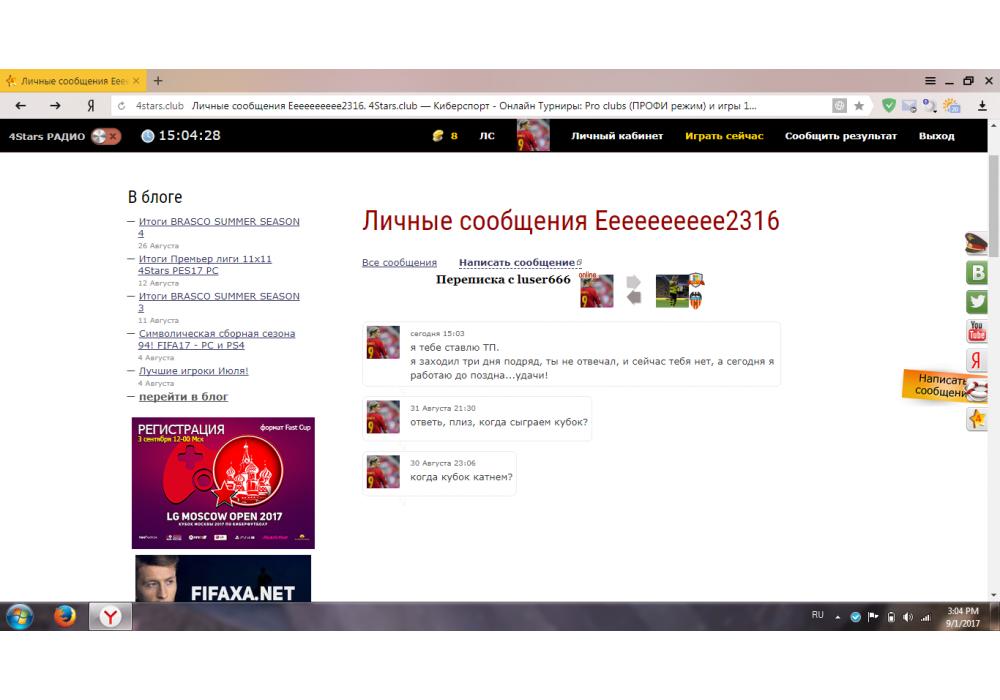Bookmark page with address bar star
The height and width of the screenshot is (700, 1000).
click(x=859, y=105)
